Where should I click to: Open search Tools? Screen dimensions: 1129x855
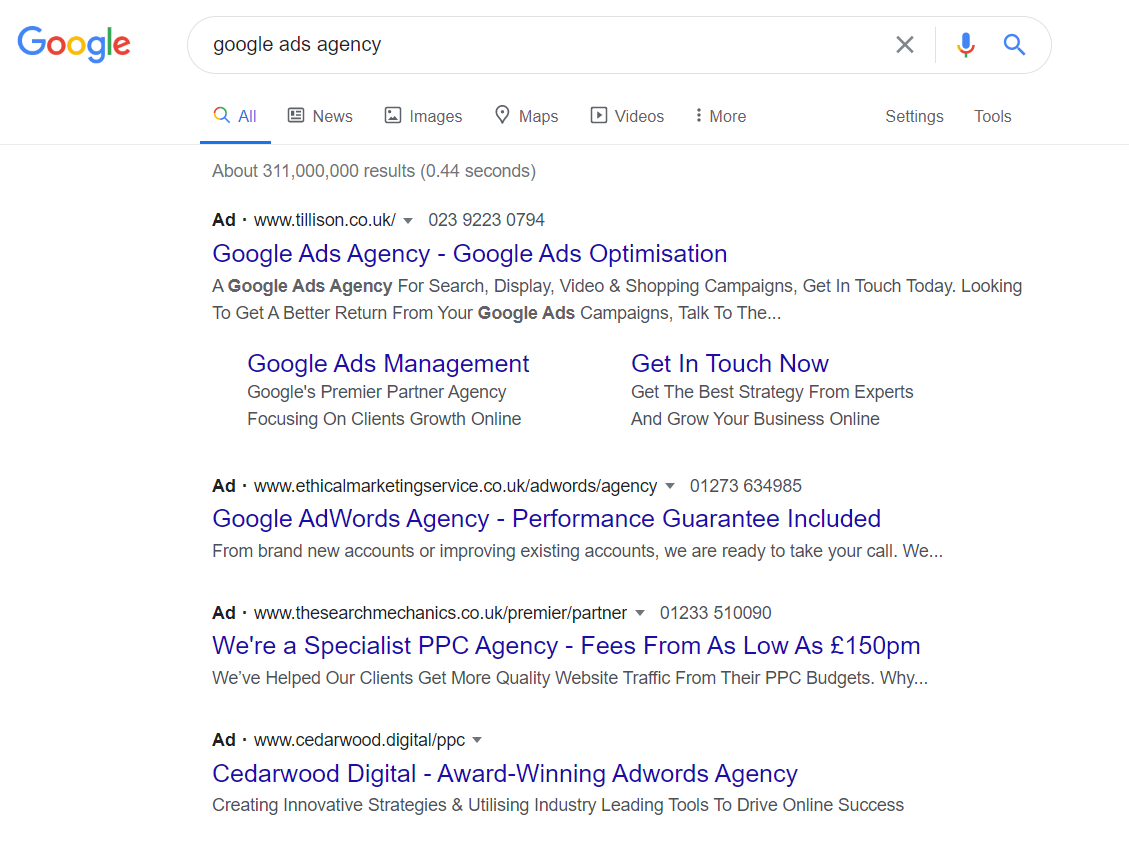point(992,116)
